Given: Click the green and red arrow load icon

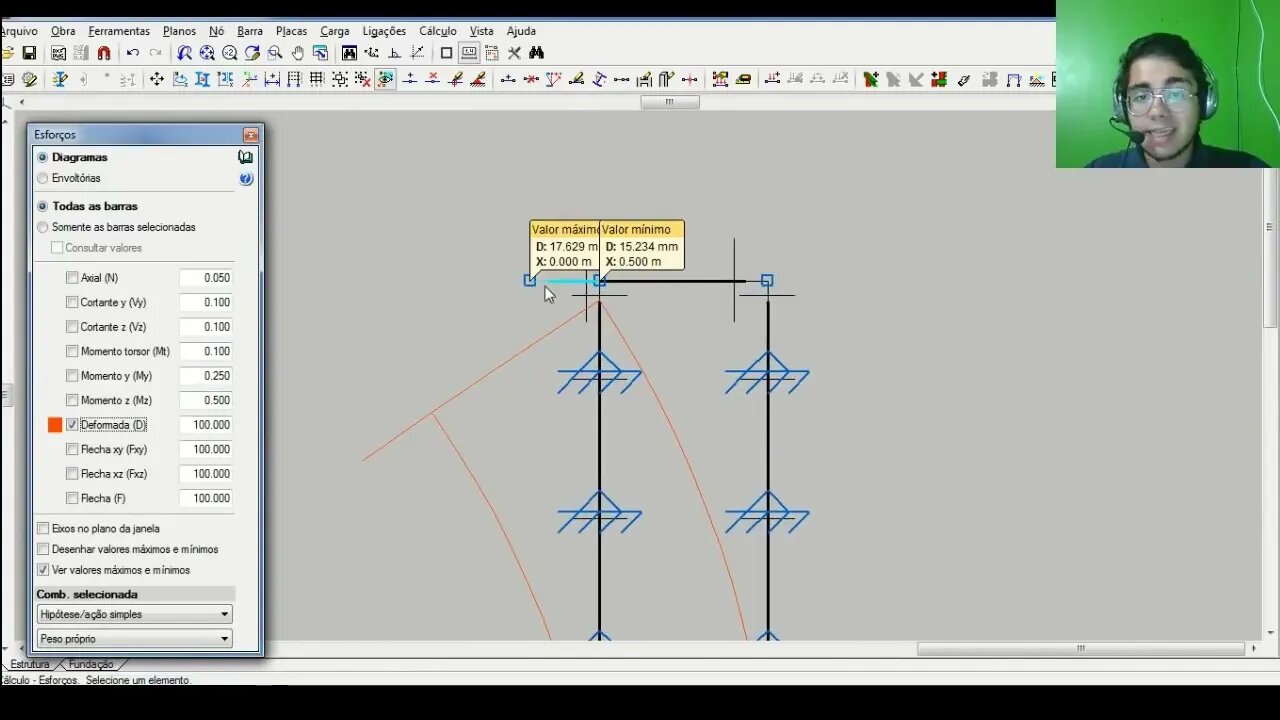Looking at the screenshot, I should coord(871,79).
